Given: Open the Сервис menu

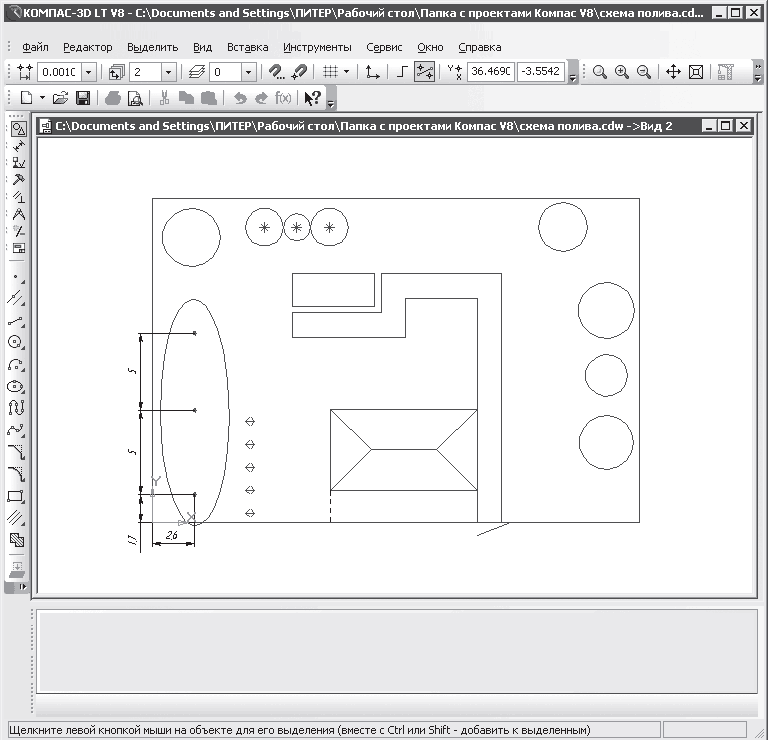Looking at the screenshot, I should pos(384,47).
